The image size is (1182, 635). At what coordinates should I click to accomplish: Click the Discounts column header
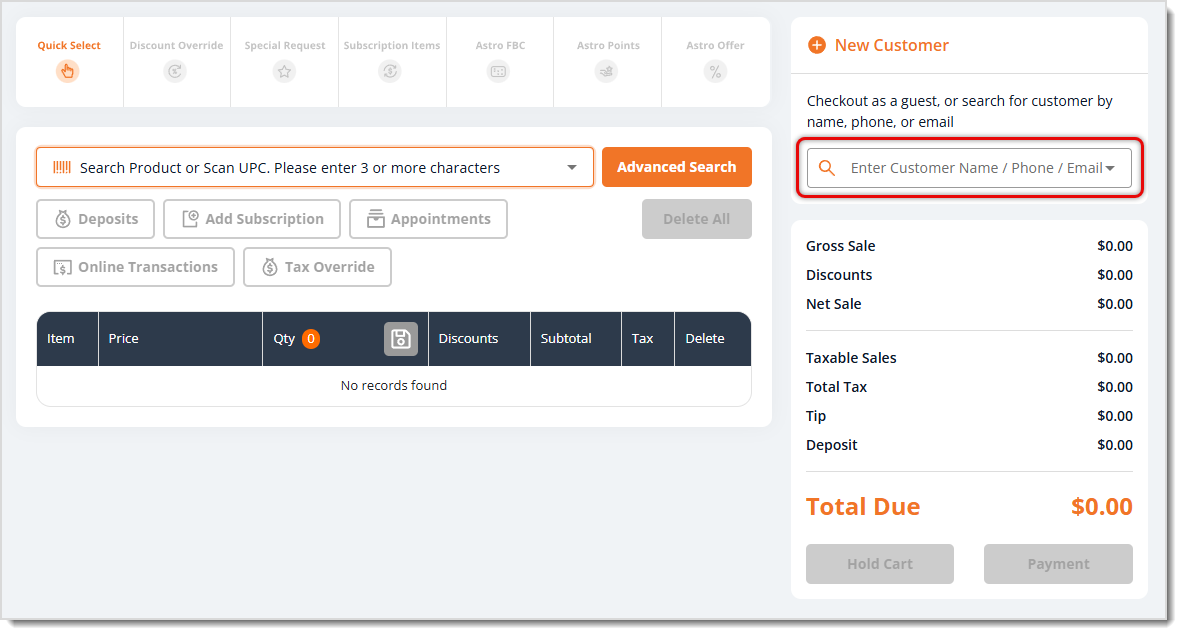click(479, 339)
